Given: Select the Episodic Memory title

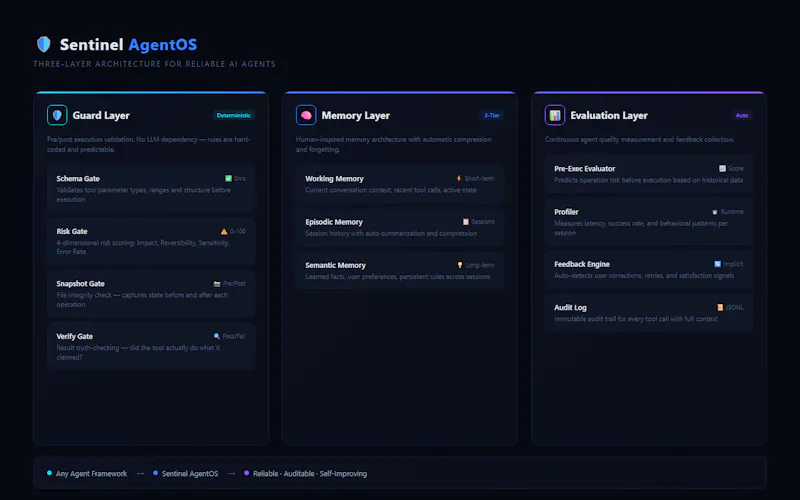Looking at the screenshot, I should pos(334,222).
